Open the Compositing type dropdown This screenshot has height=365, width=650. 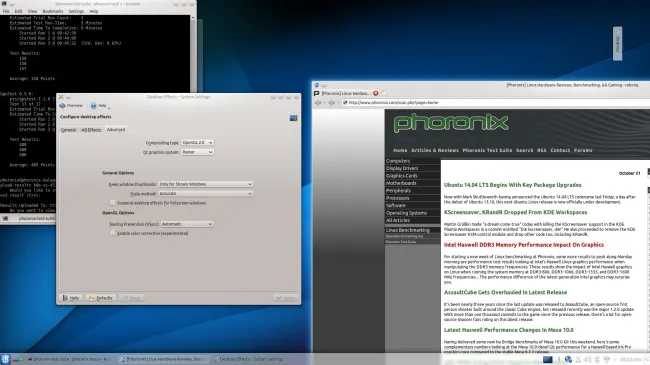pos(198,143)
